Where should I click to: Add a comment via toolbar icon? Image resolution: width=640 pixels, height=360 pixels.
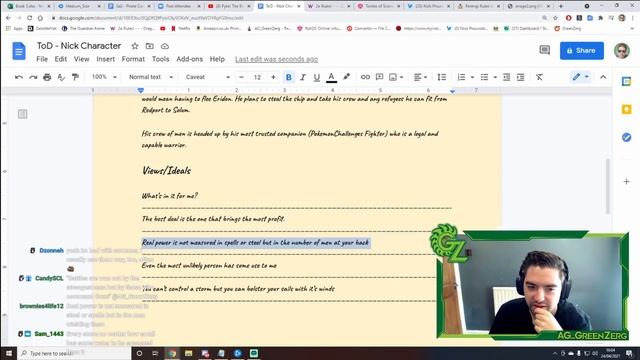379,77
